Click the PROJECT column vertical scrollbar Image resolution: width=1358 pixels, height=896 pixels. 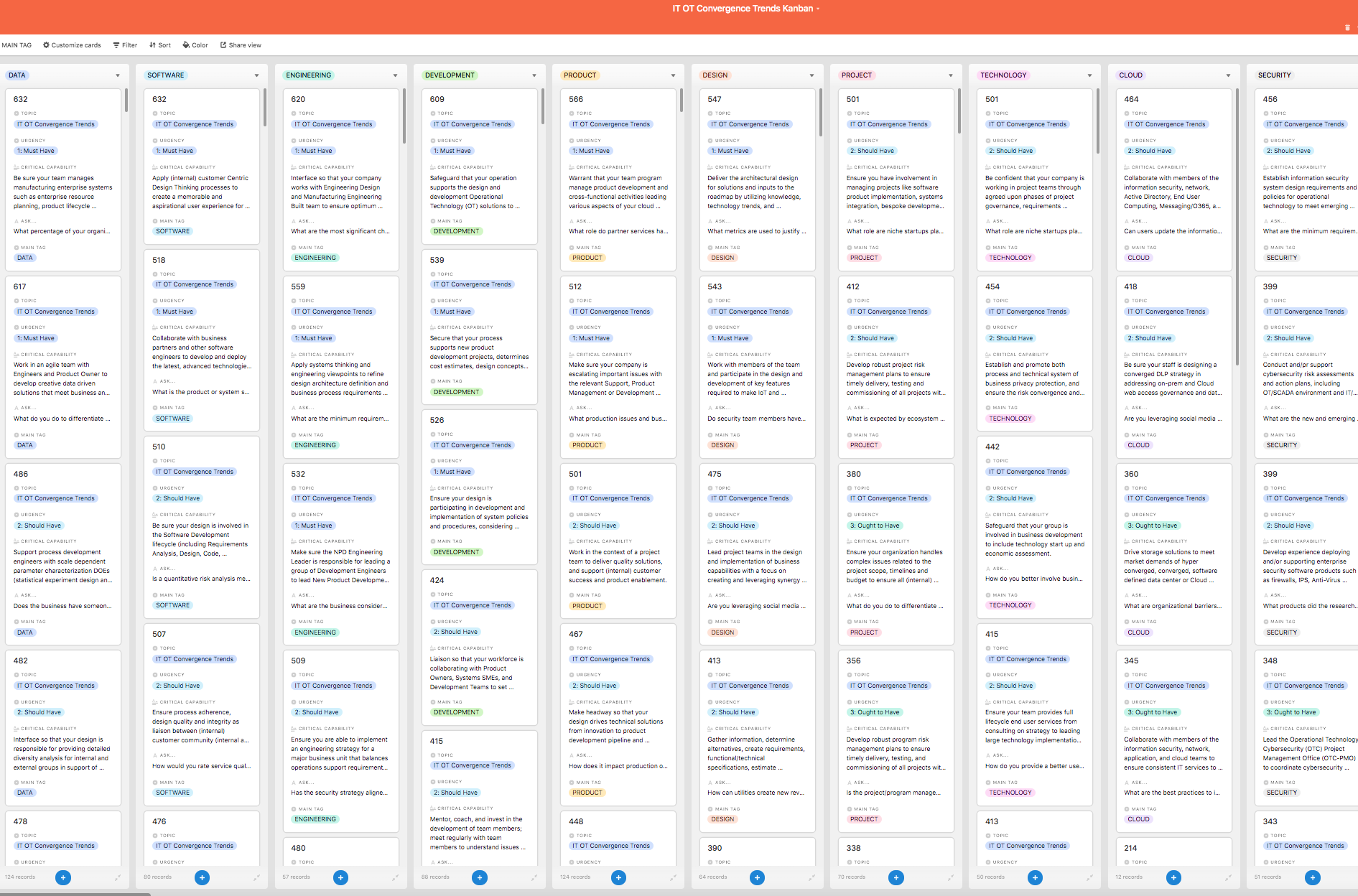coord(959,111)
